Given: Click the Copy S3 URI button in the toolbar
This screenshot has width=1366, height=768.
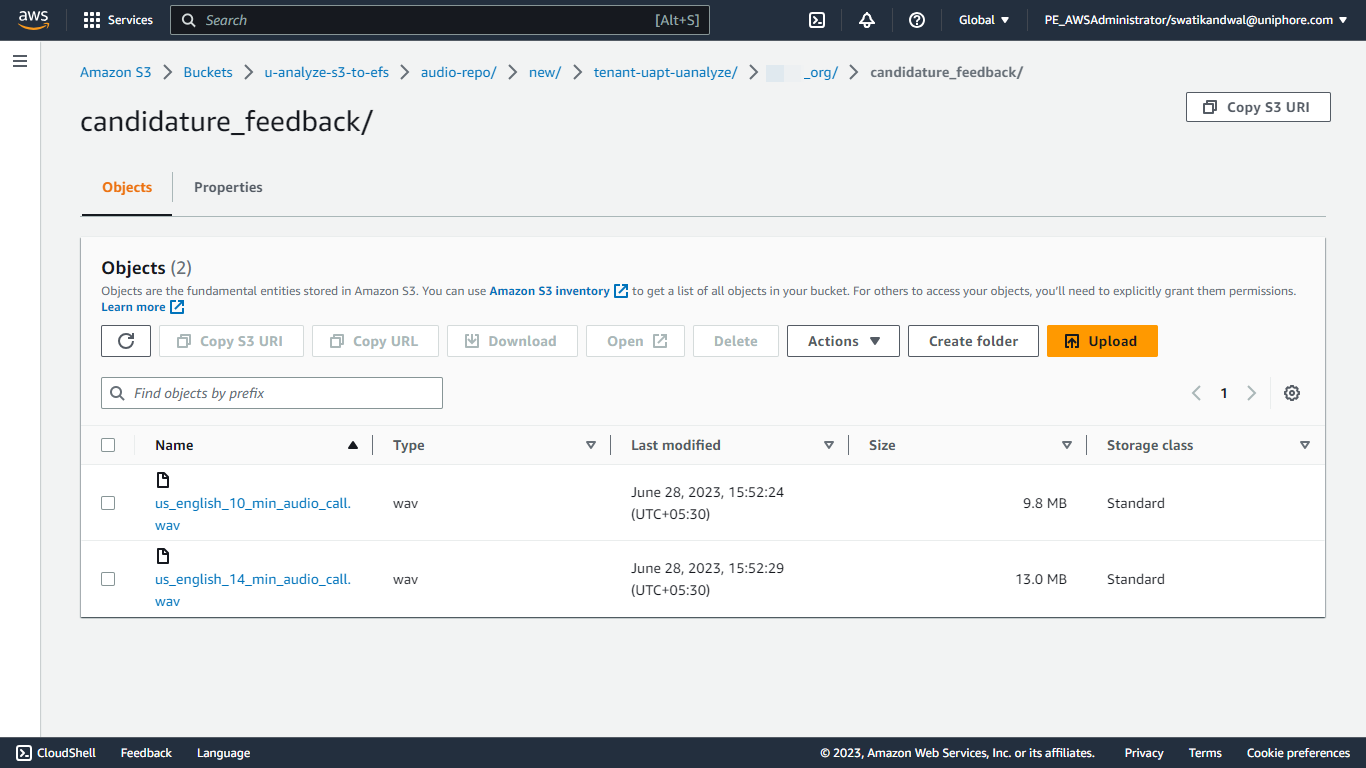Looking at the screenshot, I should click(x=229, y=341).
